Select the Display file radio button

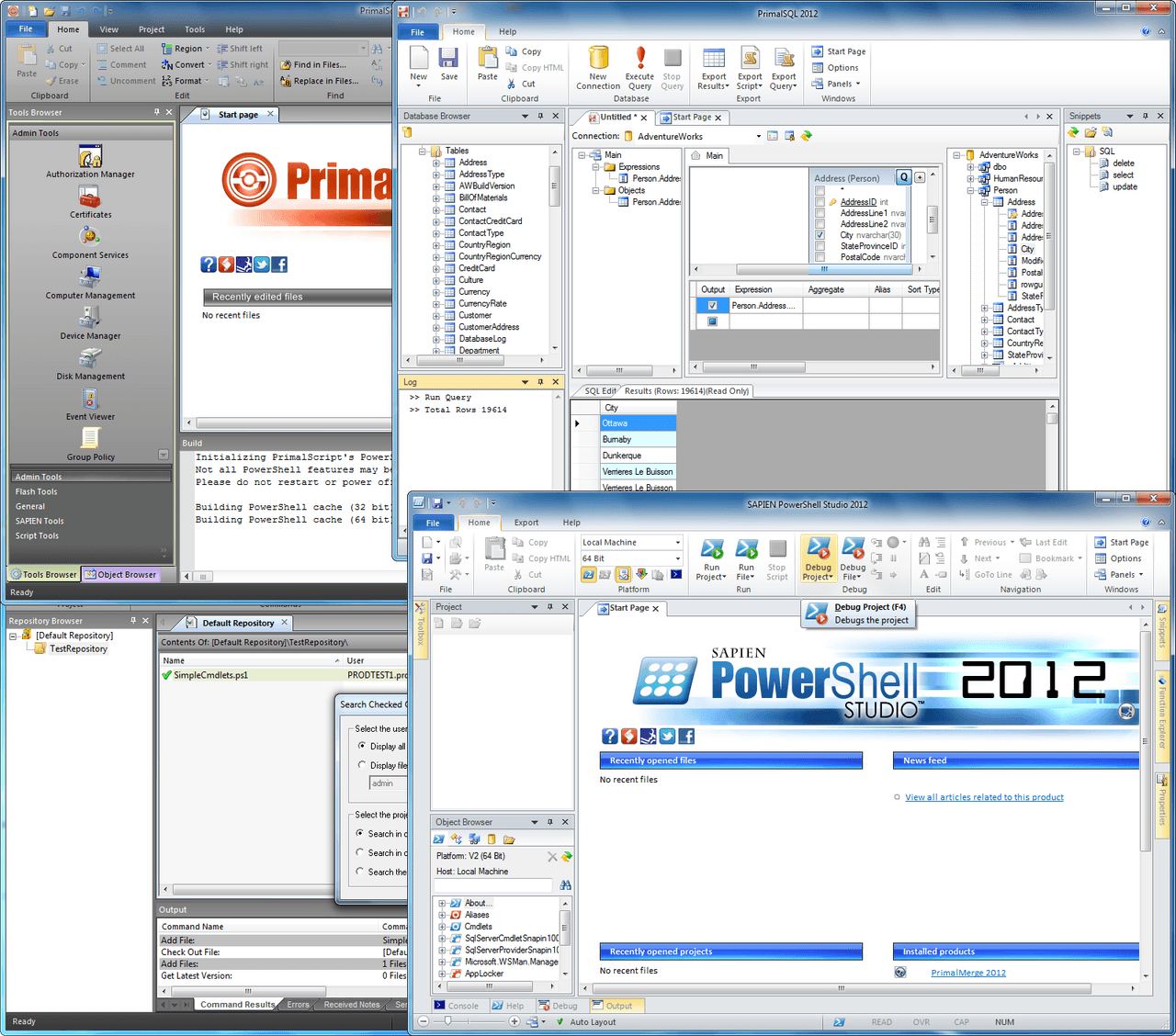tap(362, 765)
